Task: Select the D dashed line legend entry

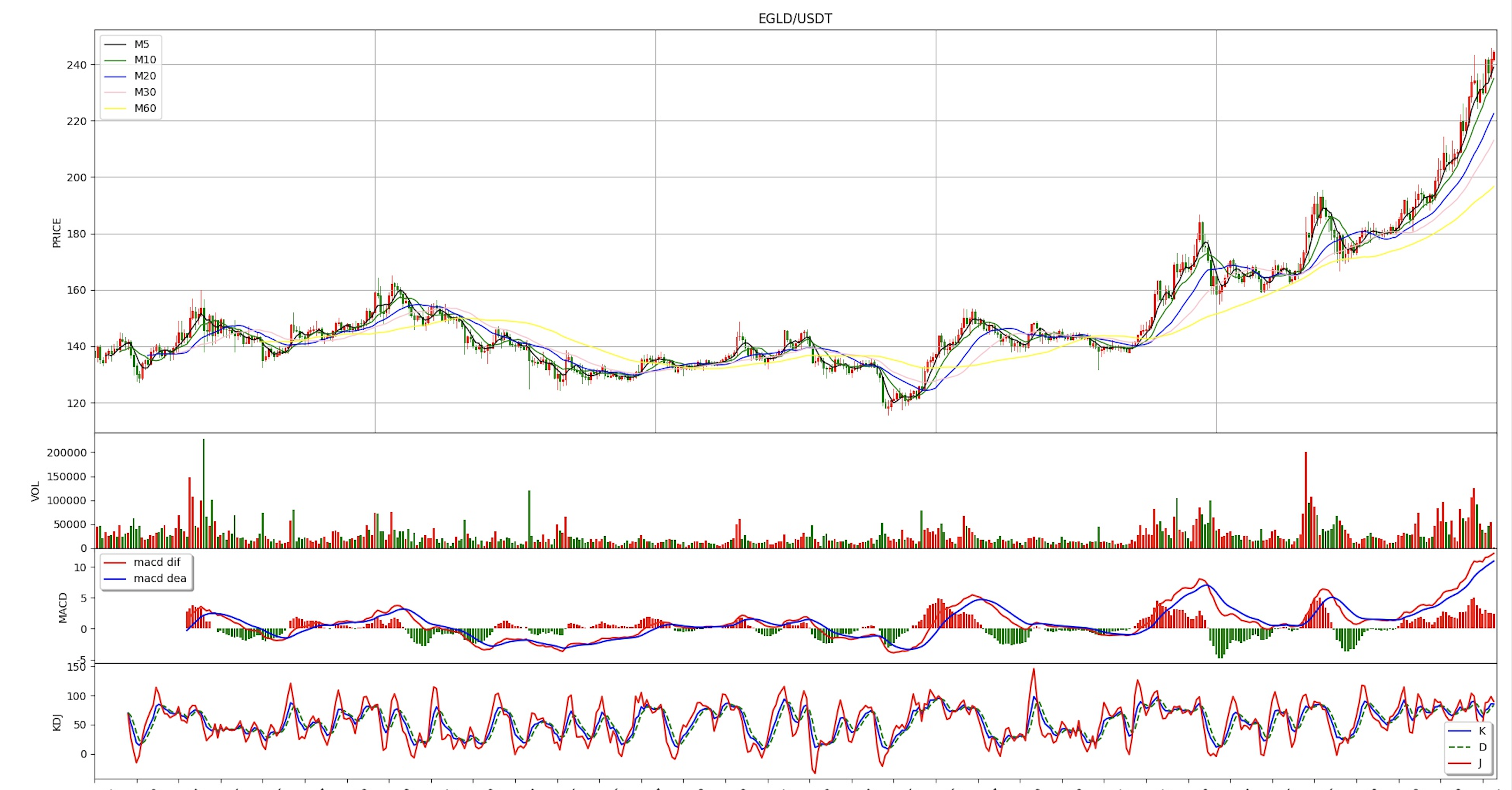Action: coord(1482,747)
